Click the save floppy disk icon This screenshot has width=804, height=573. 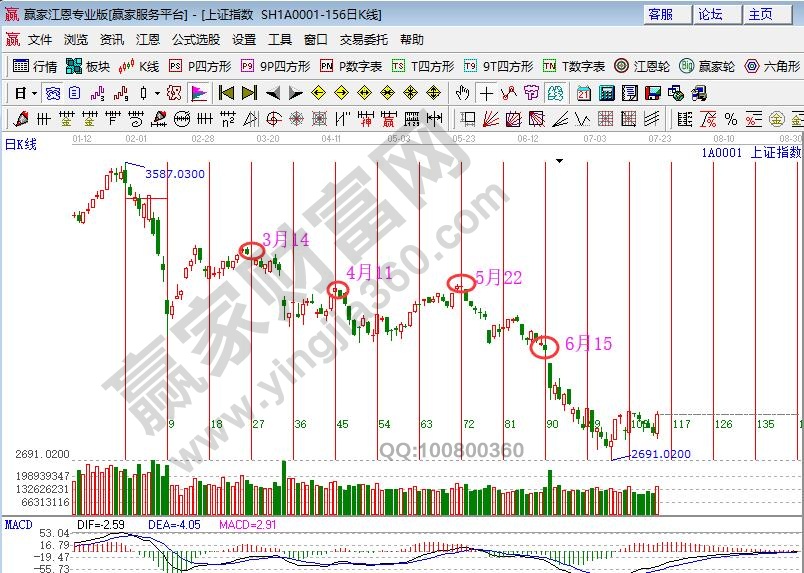[x=652, y=93]
